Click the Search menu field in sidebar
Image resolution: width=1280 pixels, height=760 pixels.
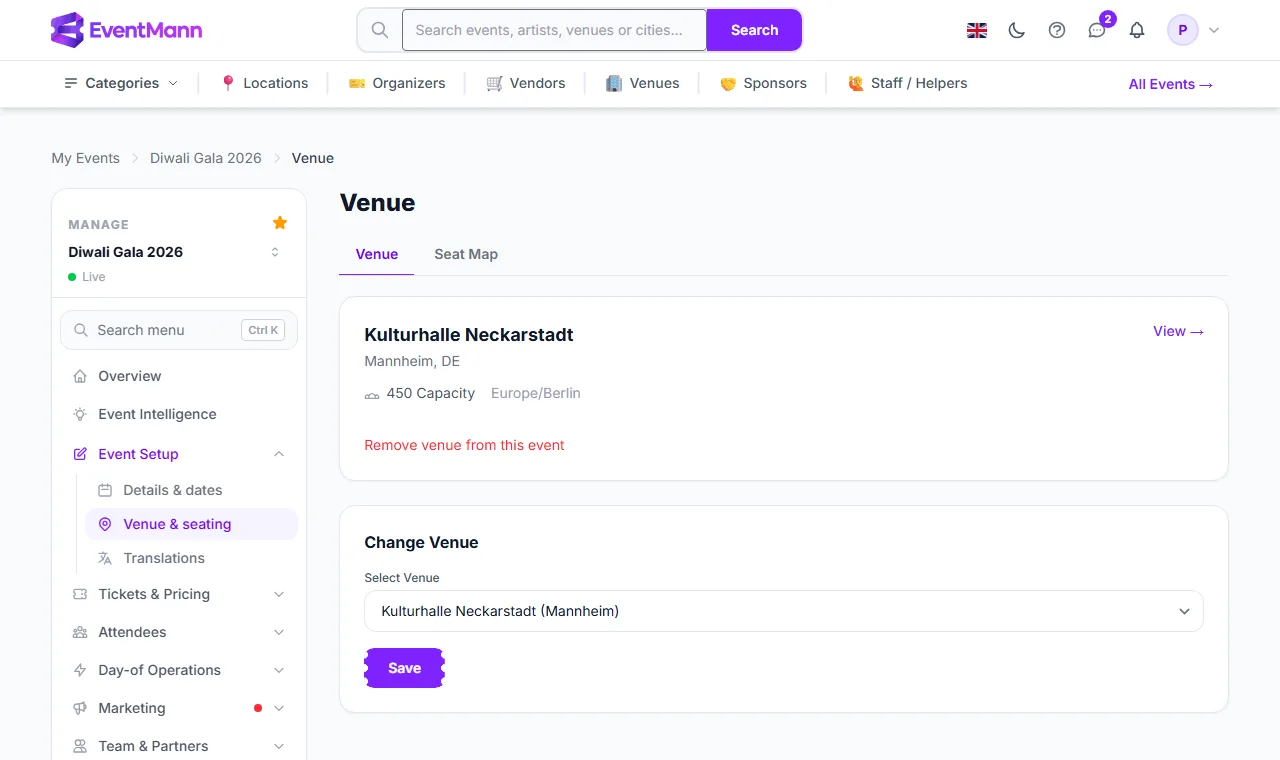coord(179,330)
